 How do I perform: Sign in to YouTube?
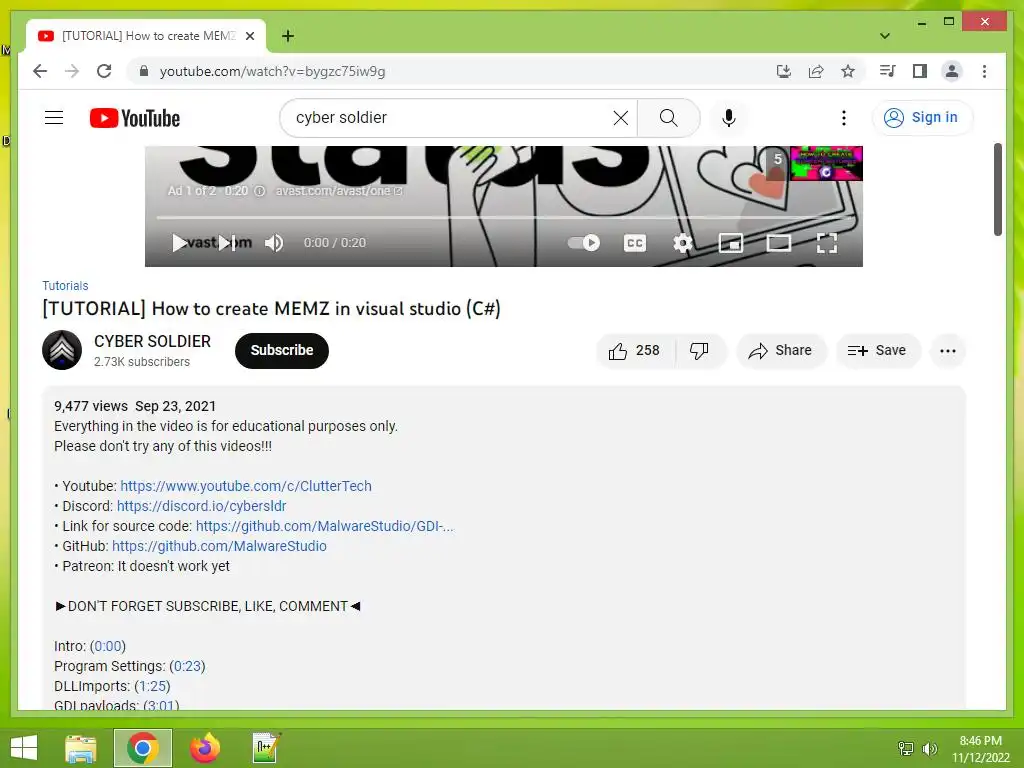pyautogui.click(x=921, y=118)
